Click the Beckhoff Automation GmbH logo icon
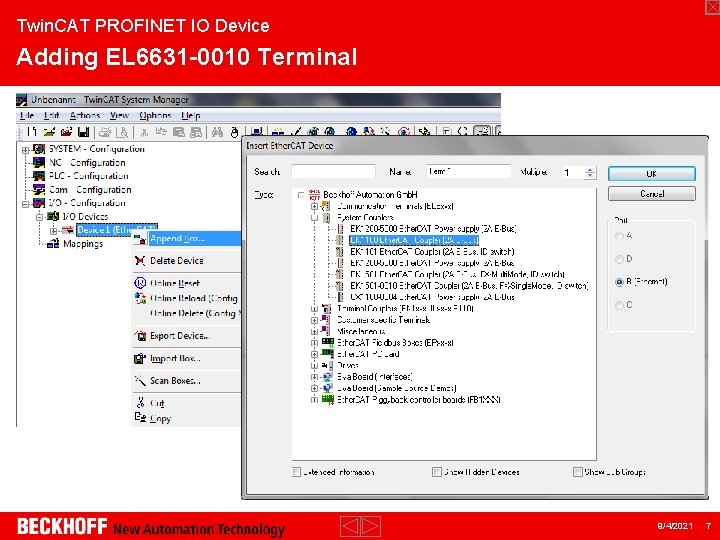Screen dimensions: 720x540 pyautogui.click(x=315, y=194)
